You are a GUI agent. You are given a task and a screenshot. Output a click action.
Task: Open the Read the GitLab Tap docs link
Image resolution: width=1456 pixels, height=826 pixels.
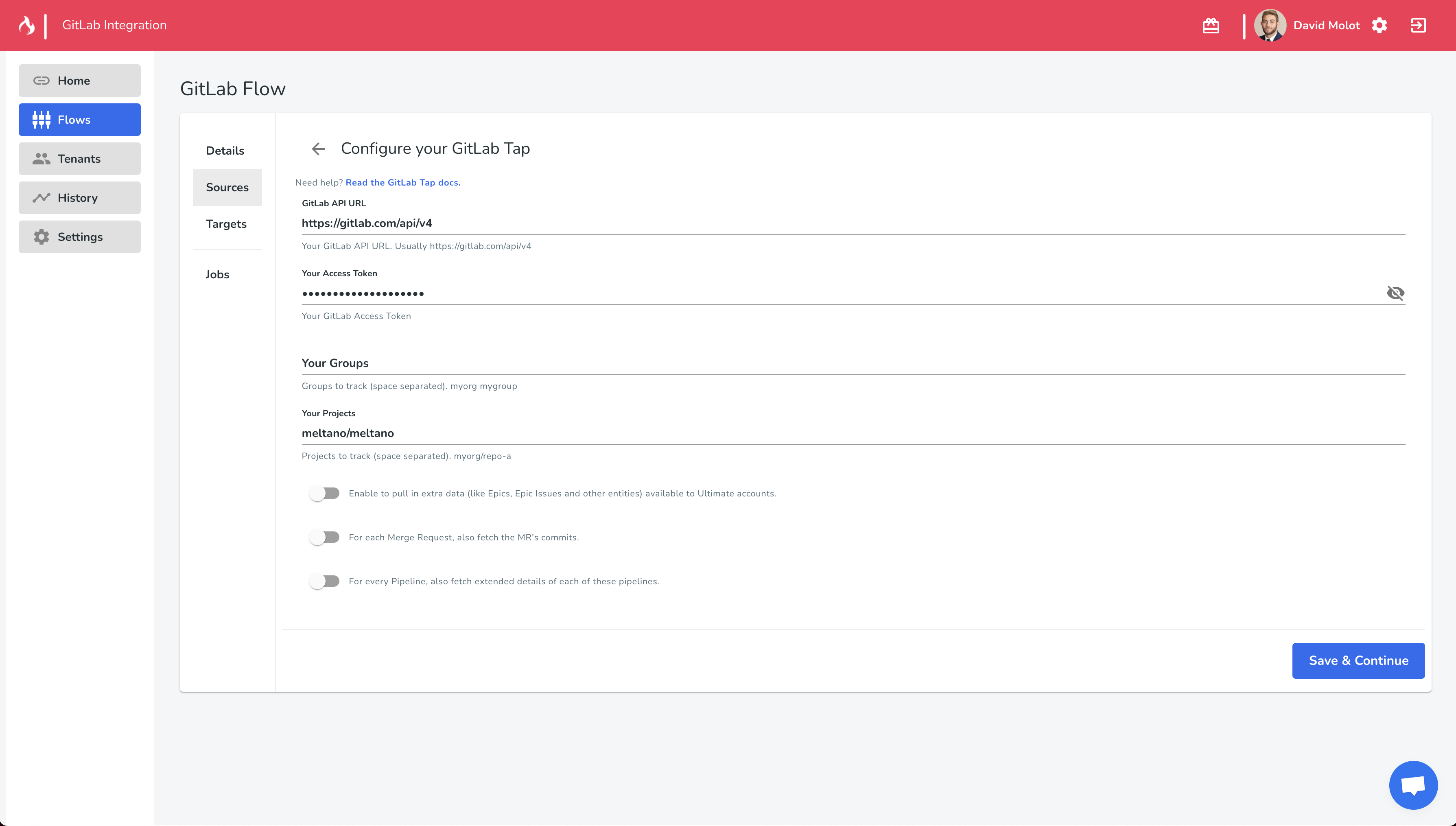[x=403, y=183]
